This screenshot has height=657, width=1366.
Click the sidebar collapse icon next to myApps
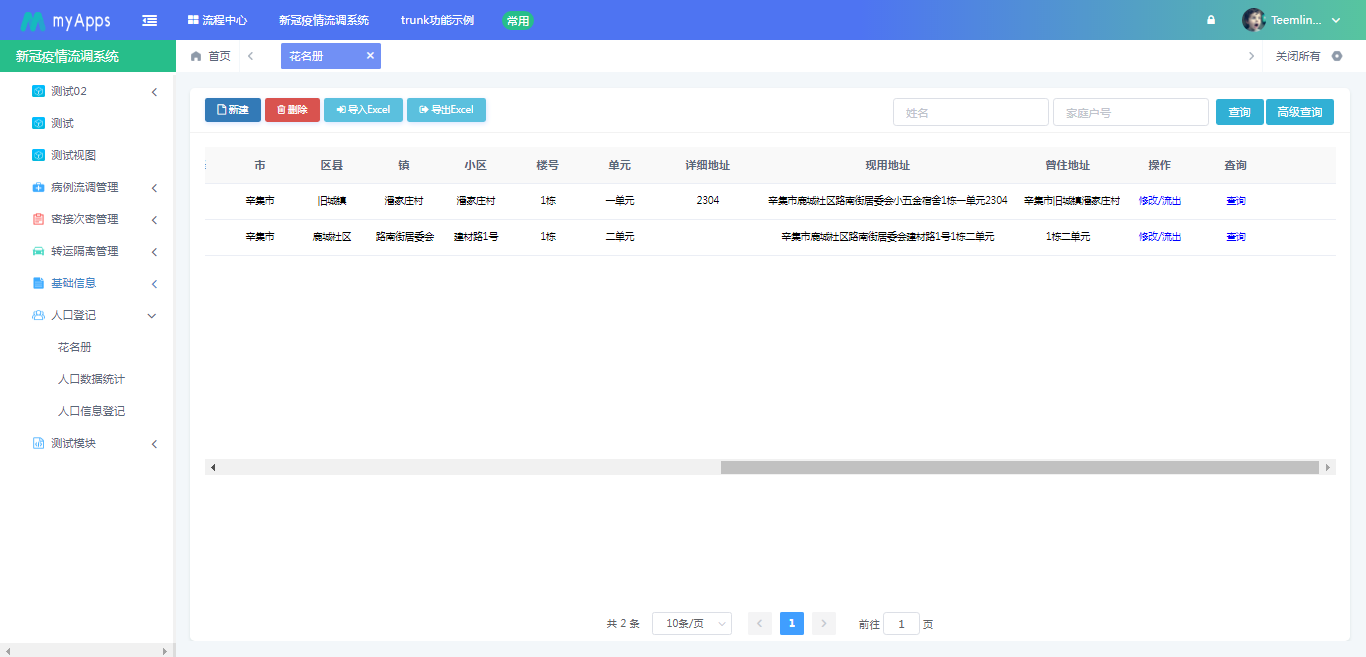point(149,19)
